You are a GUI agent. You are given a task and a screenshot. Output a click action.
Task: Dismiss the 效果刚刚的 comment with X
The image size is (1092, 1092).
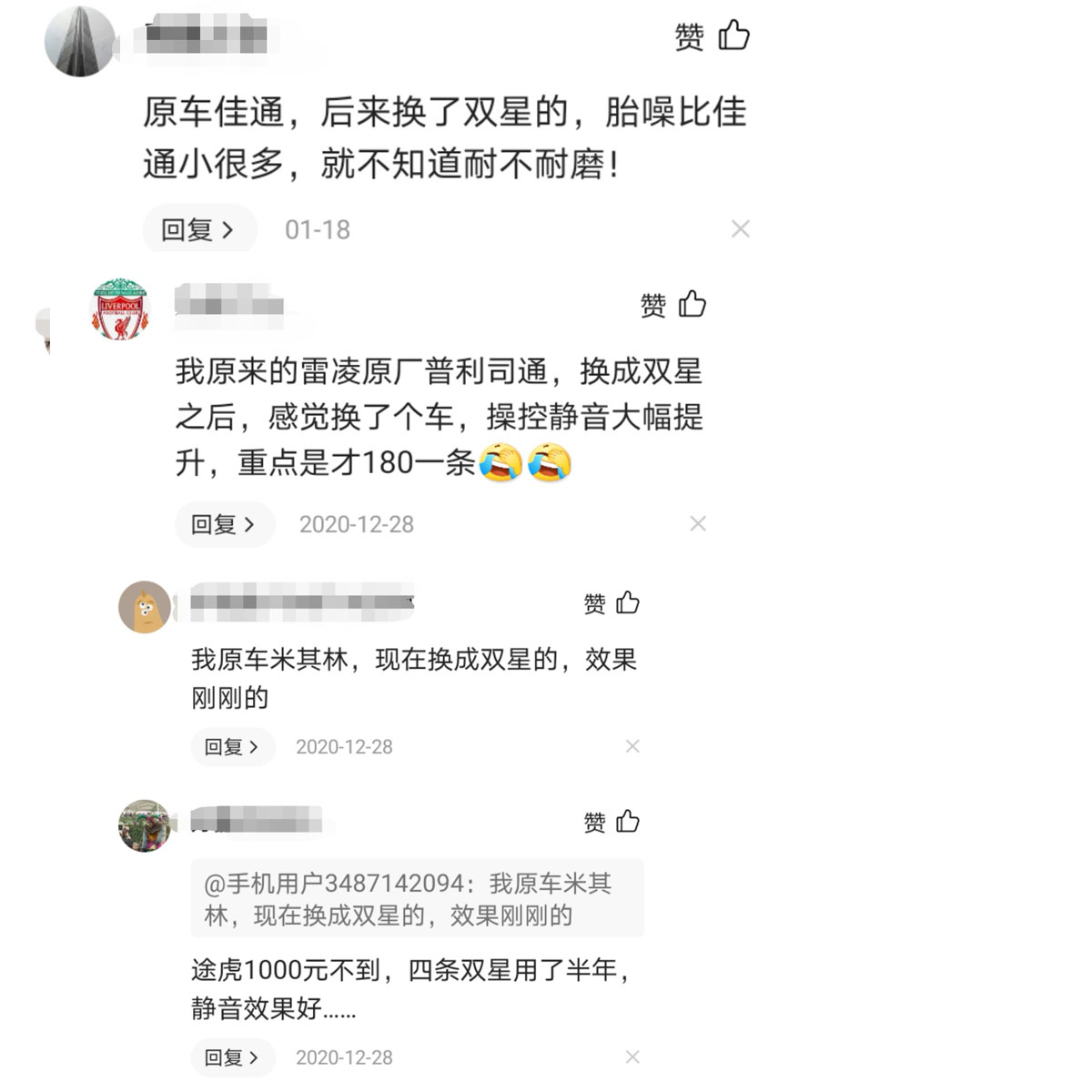coord(632,746)
